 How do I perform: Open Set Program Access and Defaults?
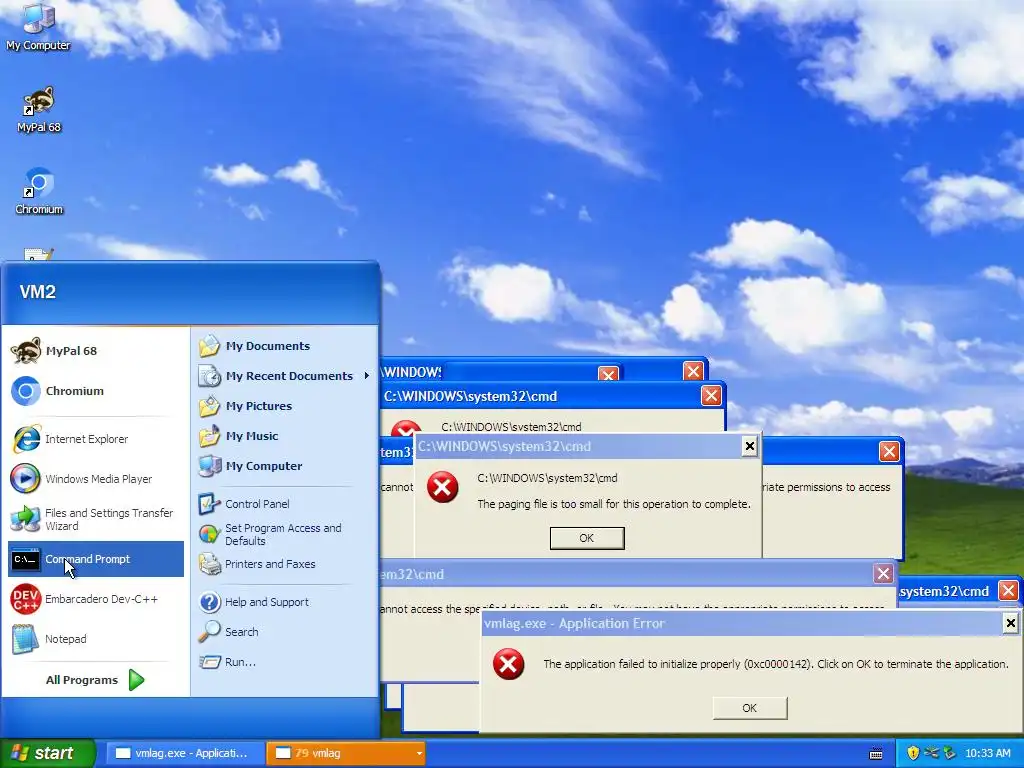284,534
